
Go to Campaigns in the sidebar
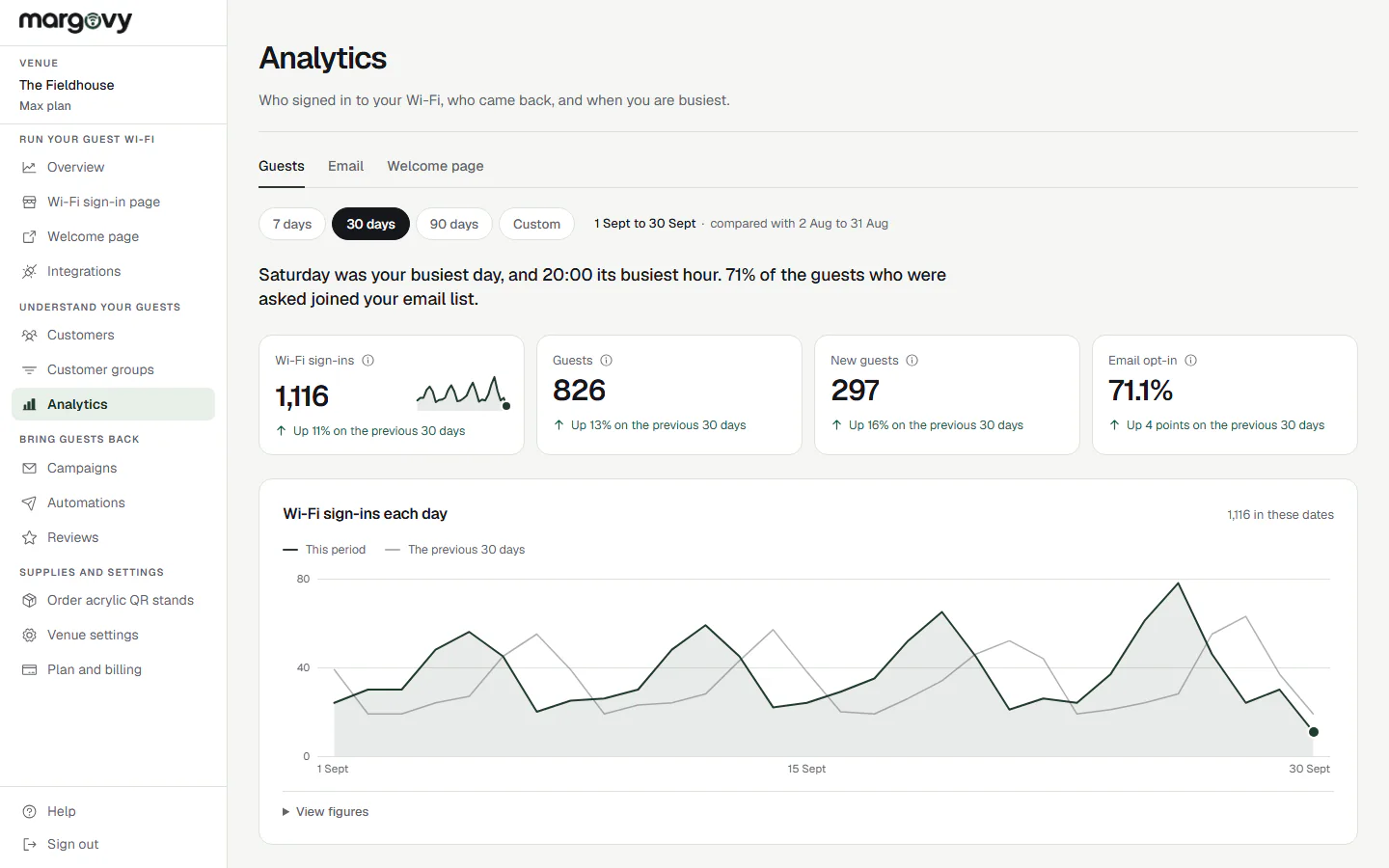[113, 468]
